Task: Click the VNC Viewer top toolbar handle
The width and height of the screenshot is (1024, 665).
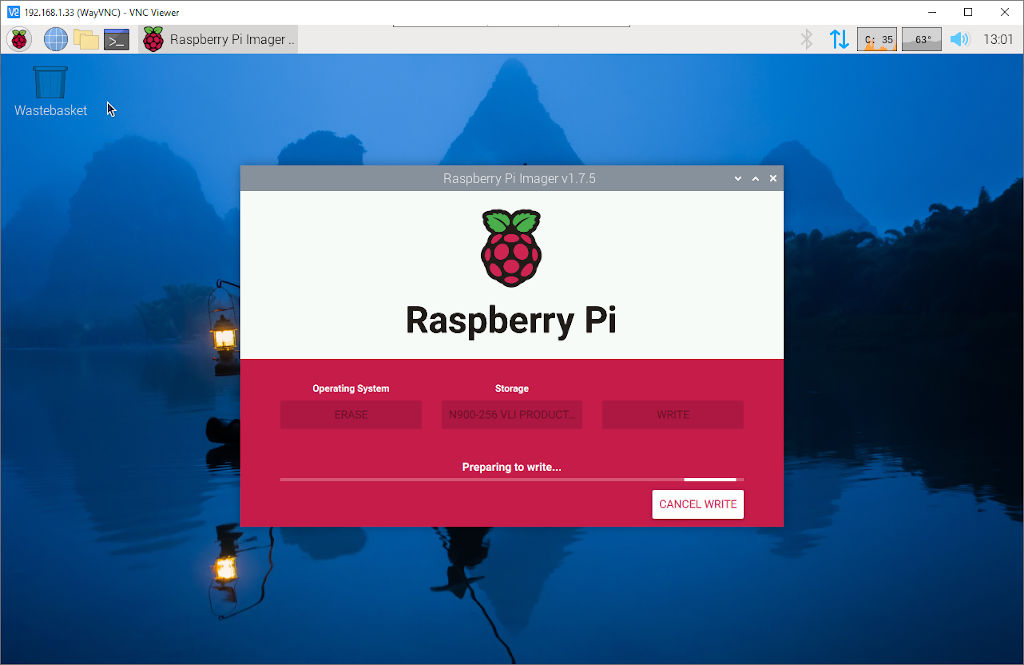Action: click(x=511, y=26)
